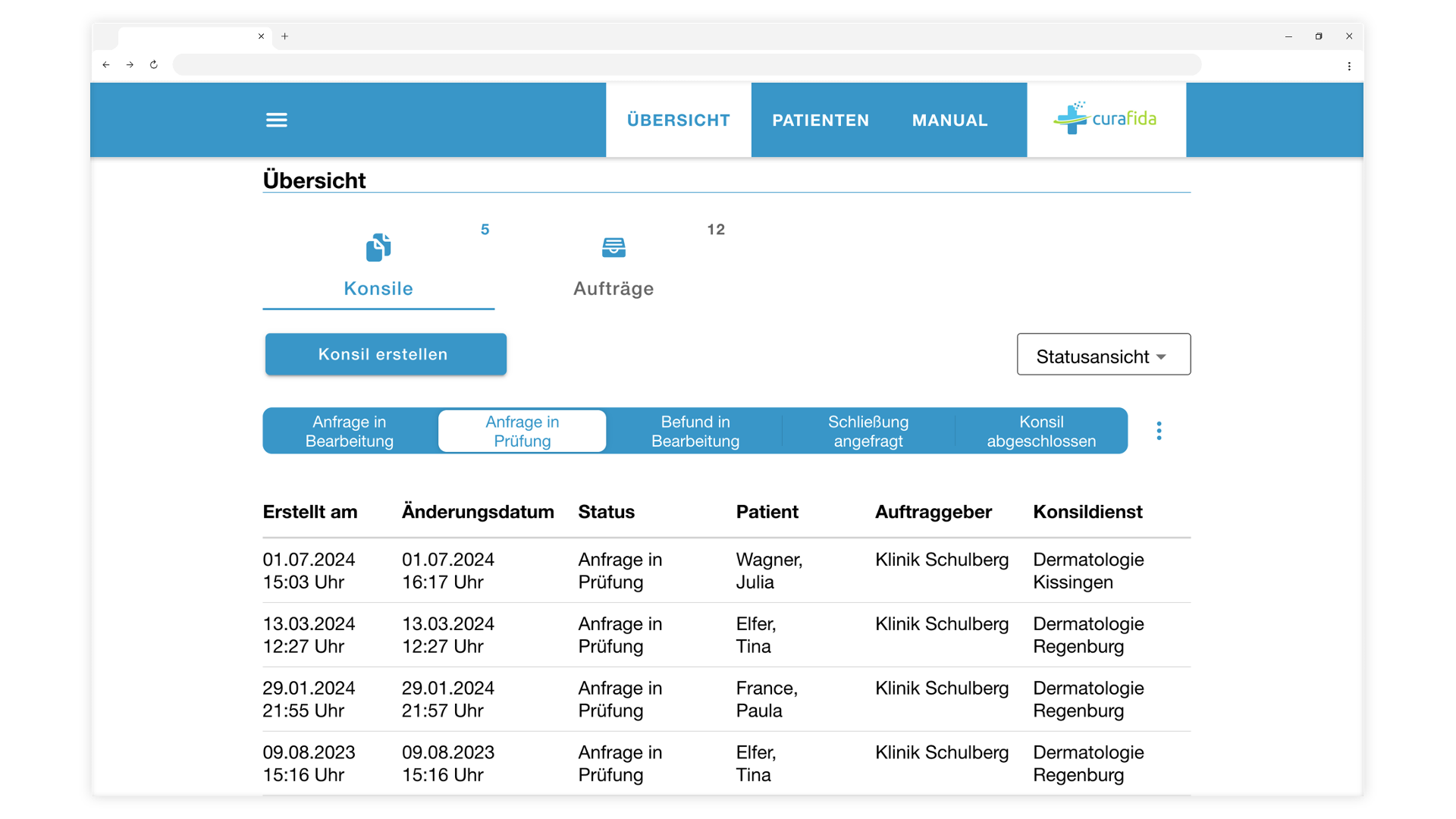1456x819 pixels.
Task: Go back in browser history
Action: pos(106,65)
